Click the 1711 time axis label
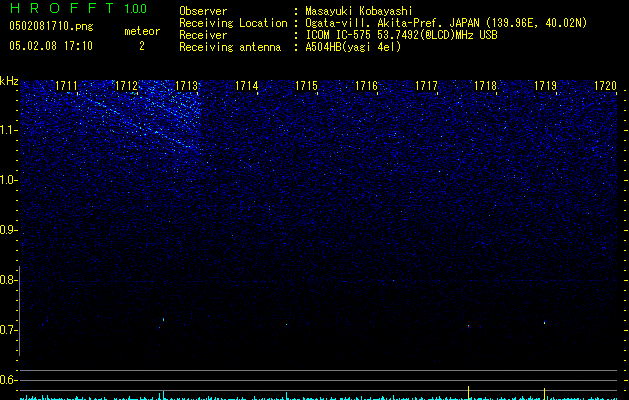This screenshot has width=629, height=400. pos(66,86)
